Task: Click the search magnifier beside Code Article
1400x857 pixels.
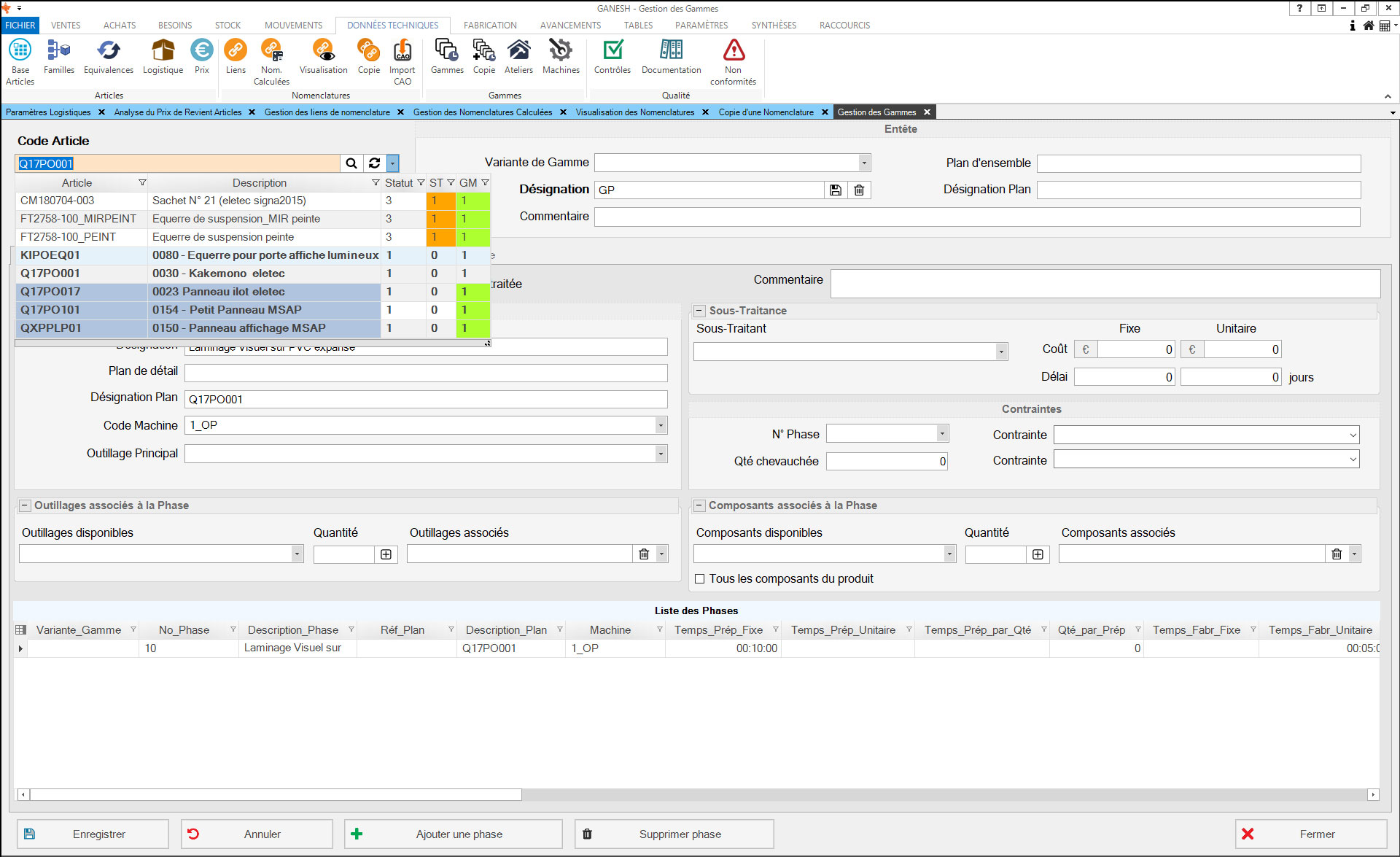Action: [351, 163]
